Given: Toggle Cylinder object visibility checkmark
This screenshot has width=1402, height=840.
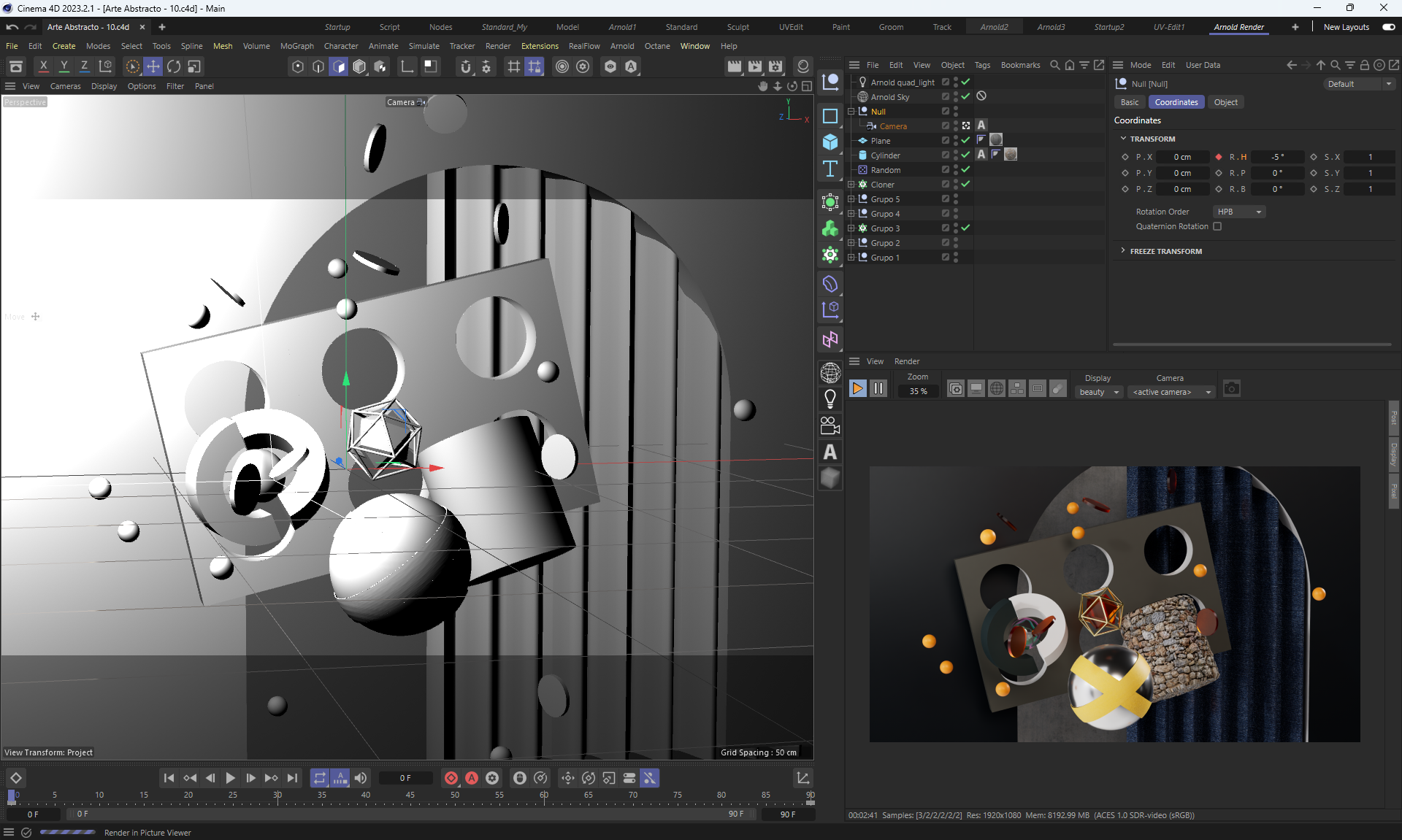Looking at the screenshot, I should [965, 155].
